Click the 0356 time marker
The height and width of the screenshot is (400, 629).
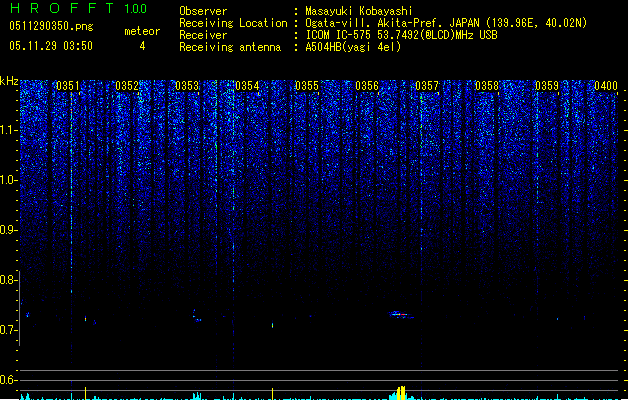pyautogui.click(x=367, y=86)
